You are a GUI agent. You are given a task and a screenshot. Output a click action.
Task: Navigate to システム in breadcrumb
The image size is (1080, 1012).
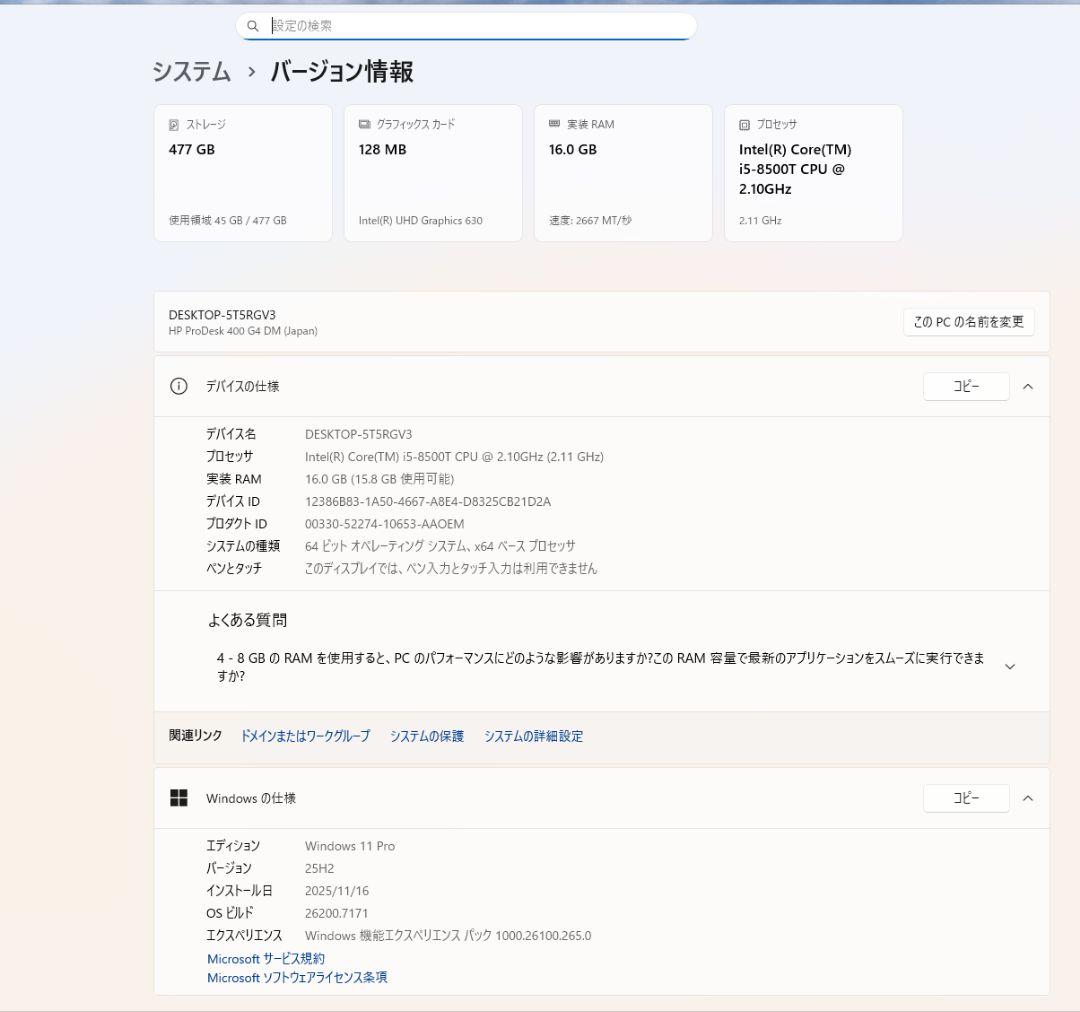point(191,72)
